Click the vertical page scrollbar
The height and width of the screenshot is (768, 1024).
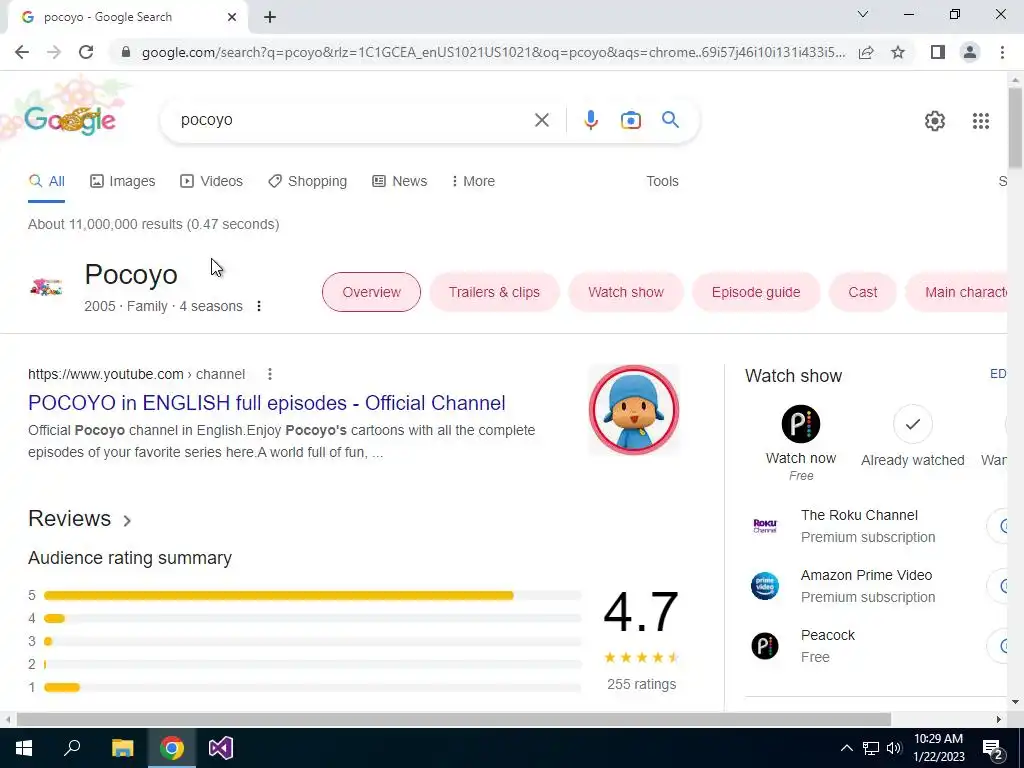point(1015,129)
